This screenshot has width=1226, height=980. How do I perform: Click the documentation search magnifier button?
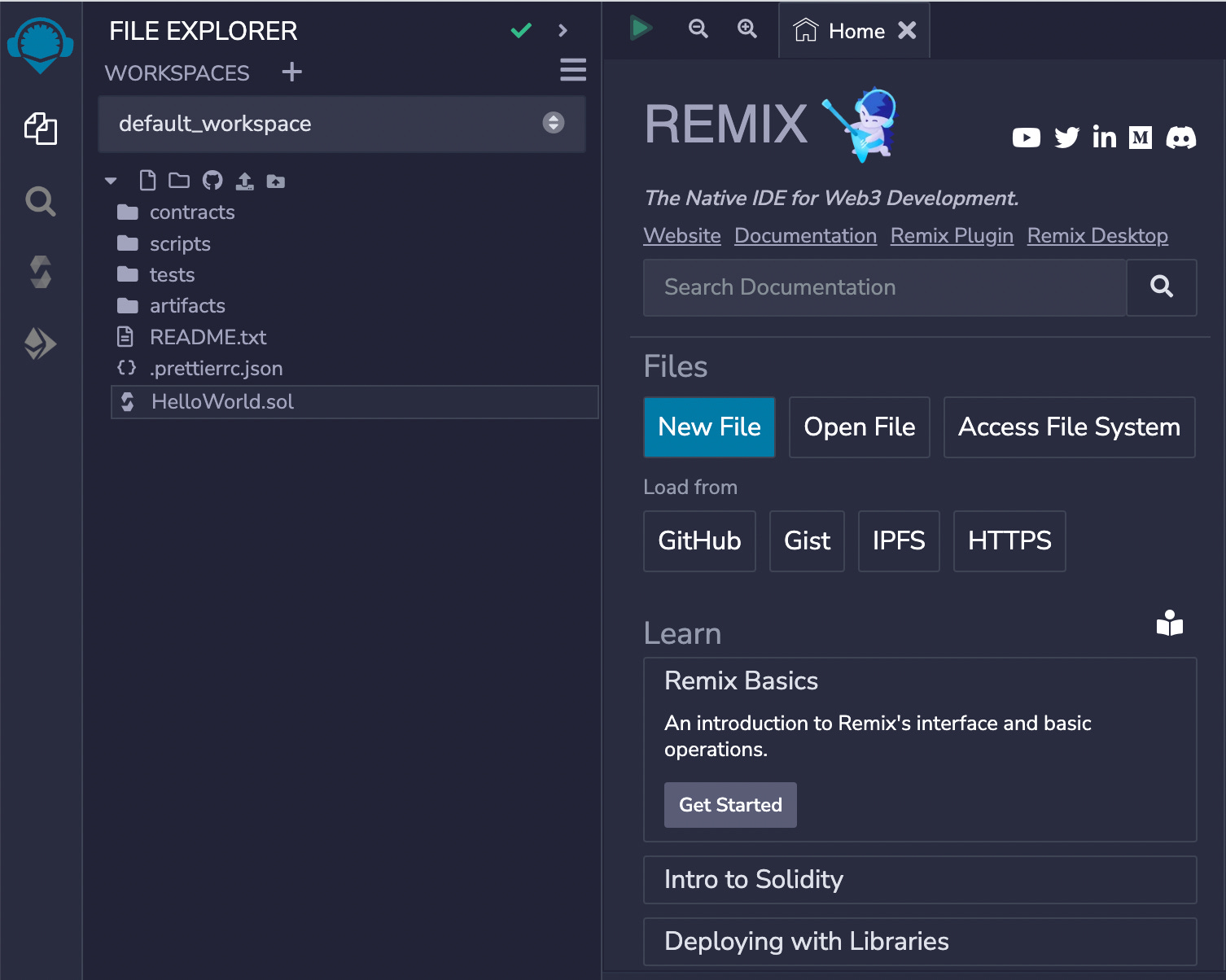[1162, 287]
